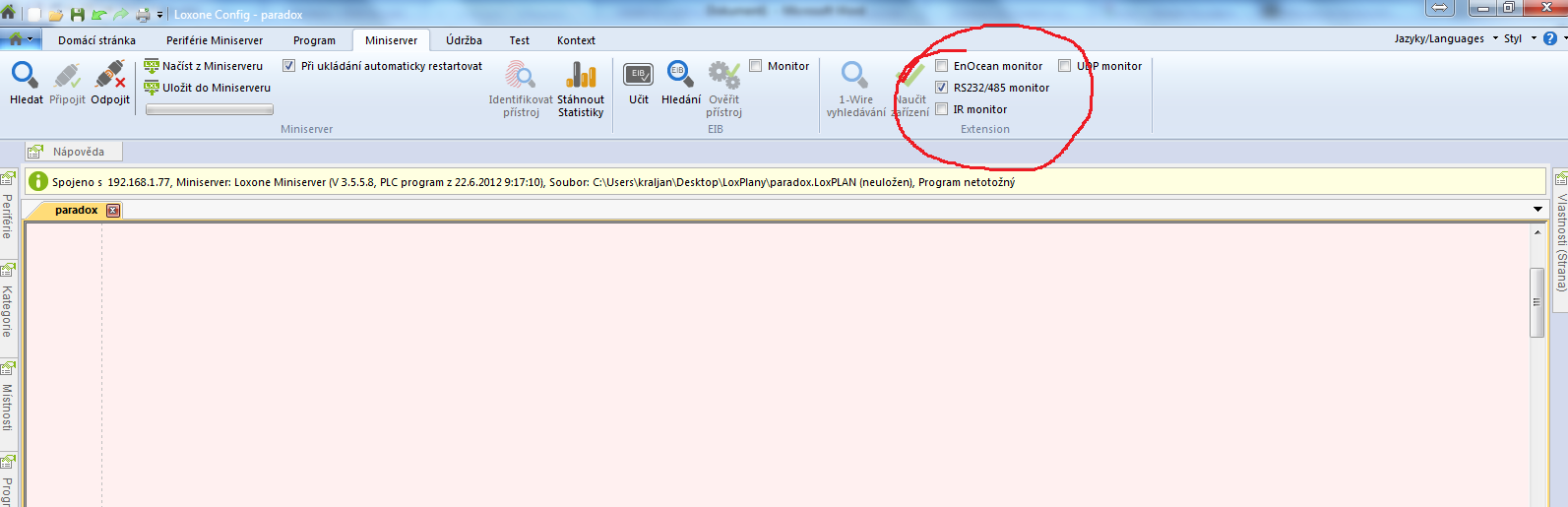Switch to the Program ribbon tab
Viewport: 1568px width, 507px height.
point(314,40)
